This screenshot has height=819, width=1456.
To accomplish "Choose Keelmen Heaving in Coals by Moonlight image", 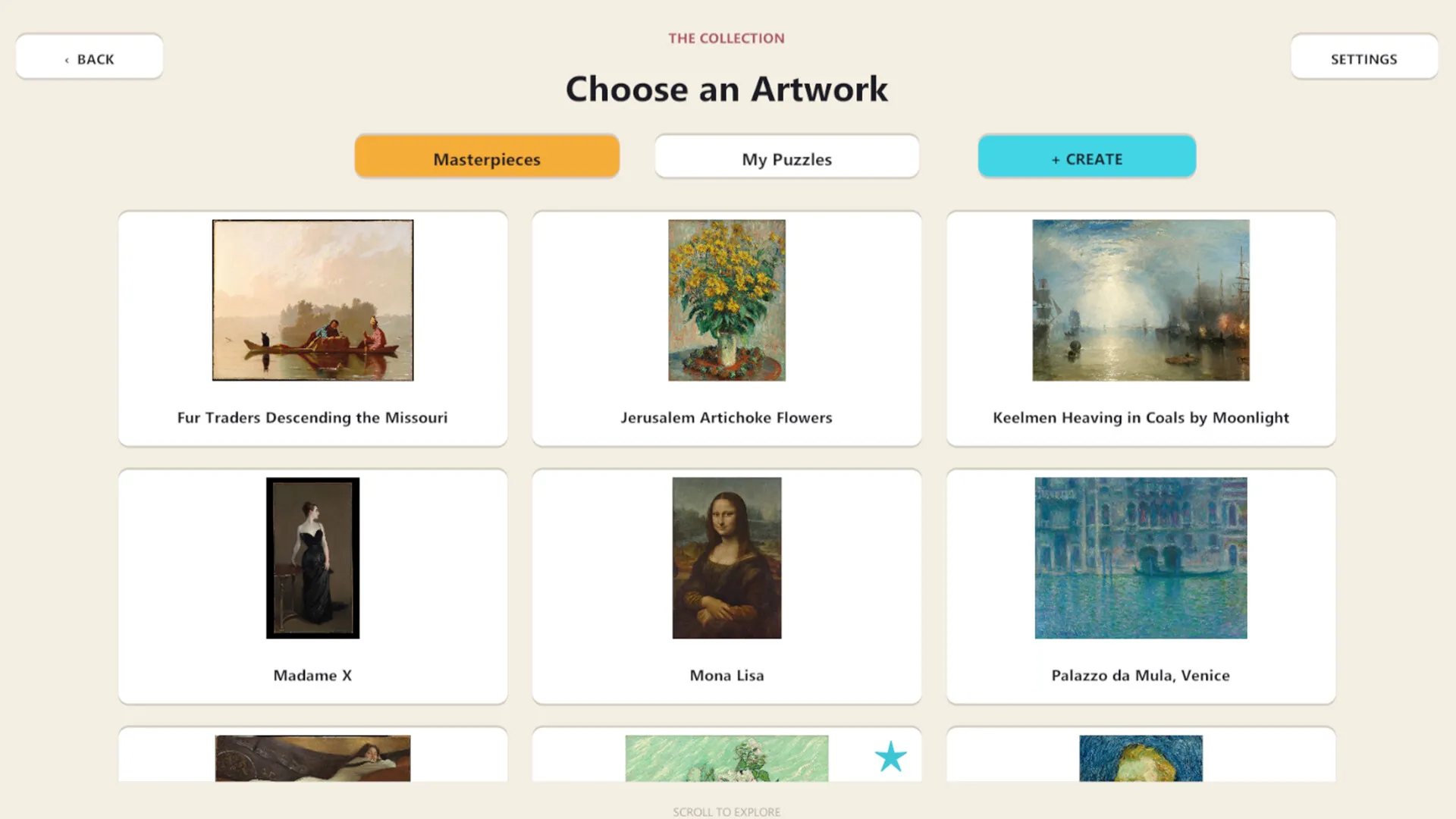I will [x=1141, y=300].
